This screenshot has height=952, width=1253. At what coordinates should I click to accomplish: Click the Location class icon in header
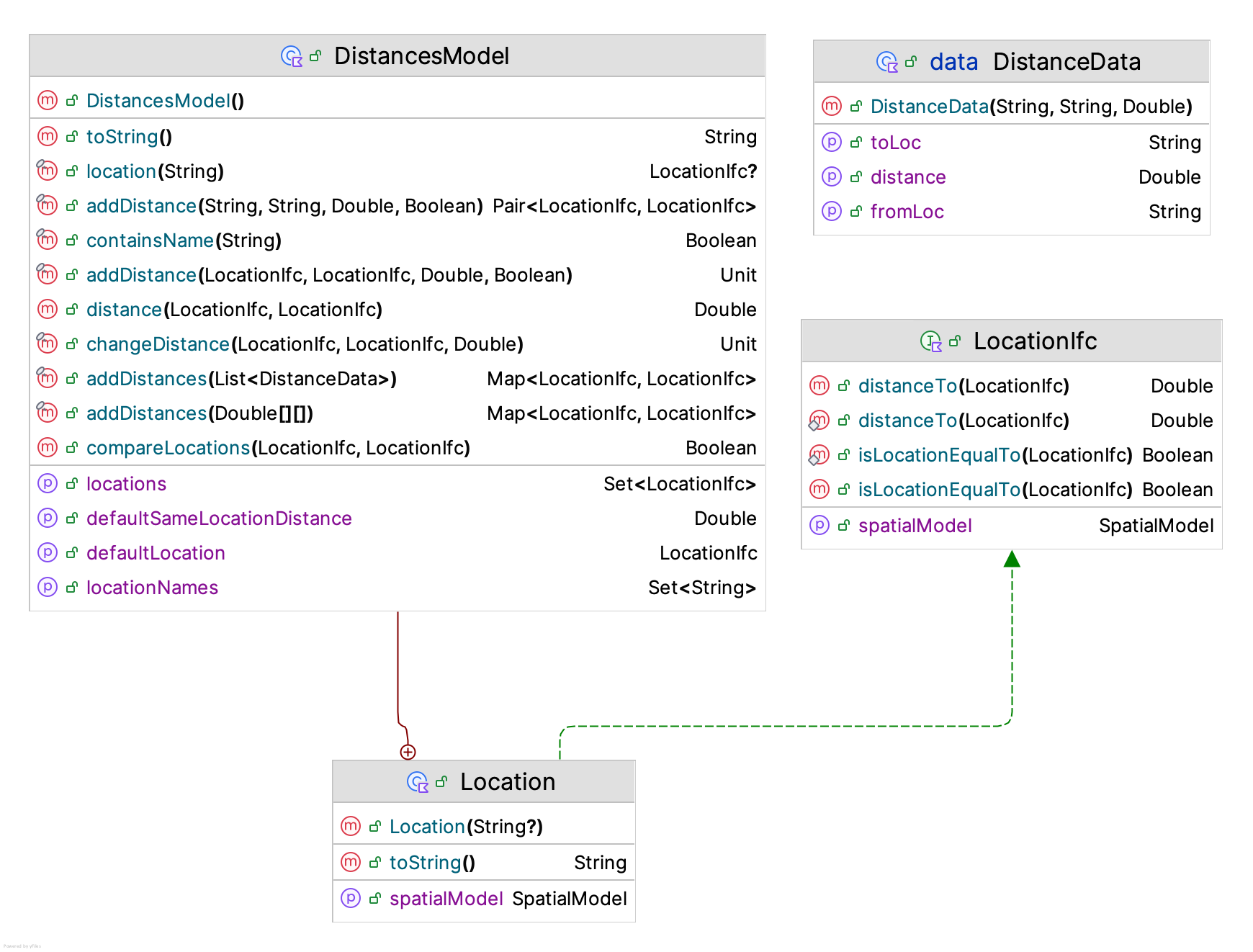click(x=418, y=782)
